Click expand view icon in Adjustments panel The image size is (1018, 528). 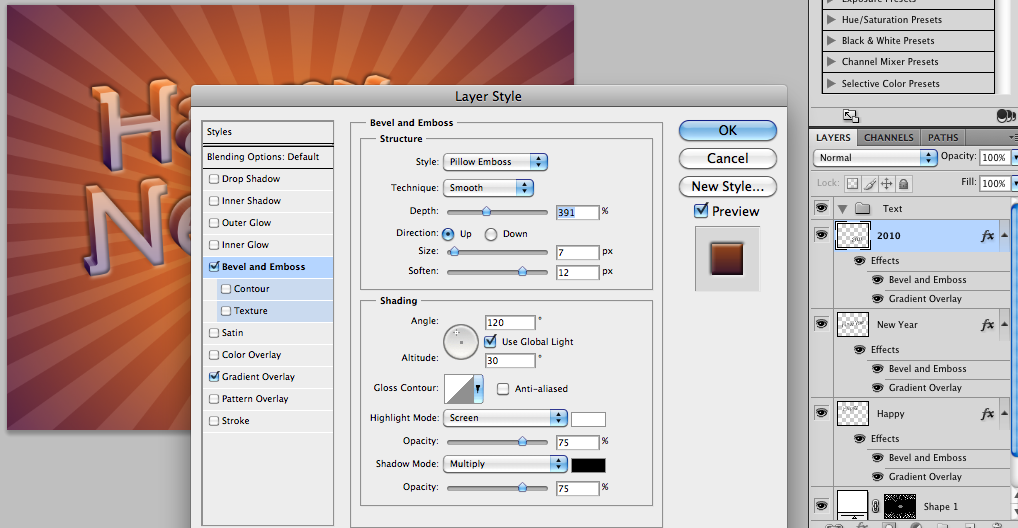[850, 116]
